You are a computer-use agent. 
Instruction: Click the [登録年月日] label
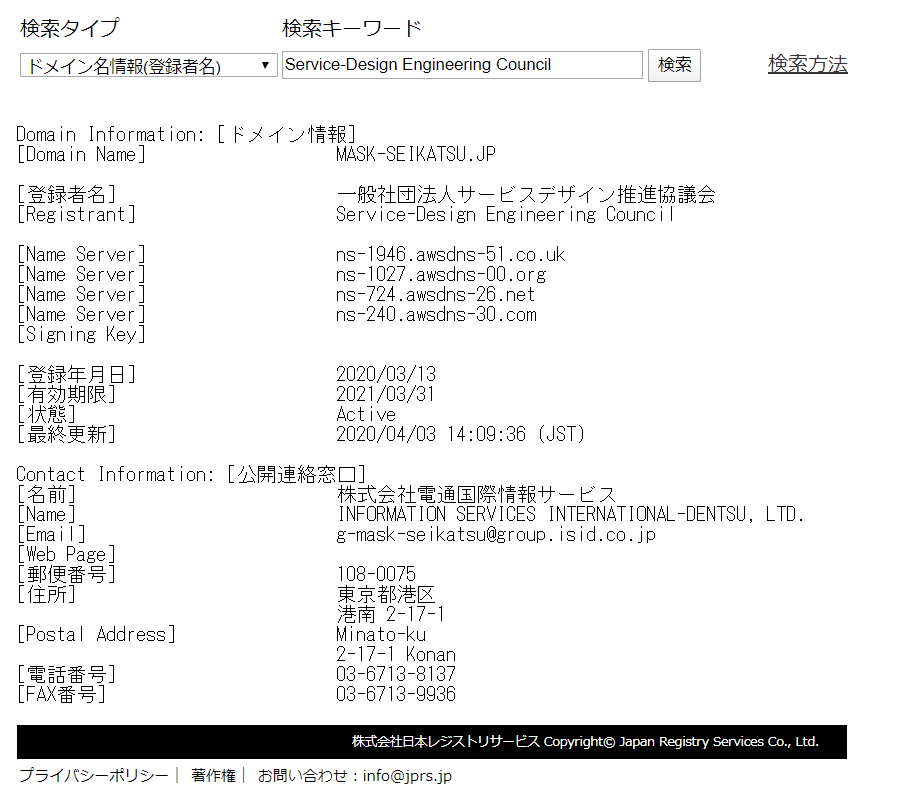click(76, 374)
